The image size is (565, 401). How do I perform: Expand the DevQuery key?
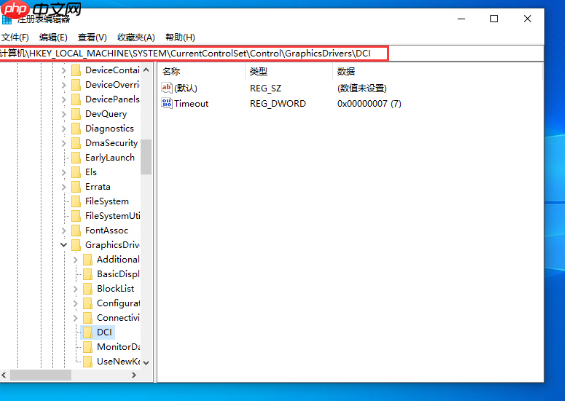tap(64, 114)
